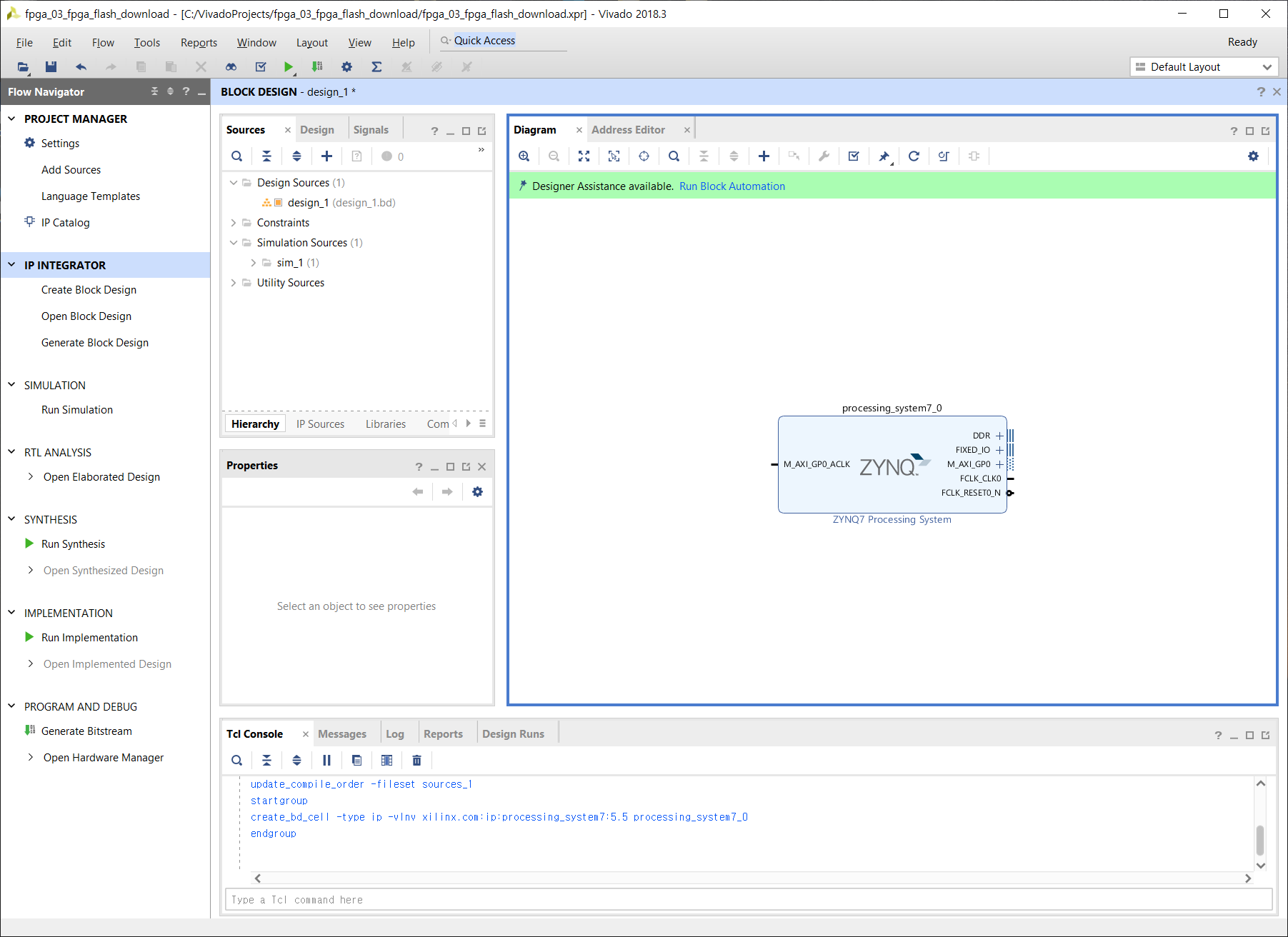Viewport: 1288px width, 937px height.
Task: Expand the M_AXI_GP0 port plus on ZYNQ block
Action: [999, 464]
